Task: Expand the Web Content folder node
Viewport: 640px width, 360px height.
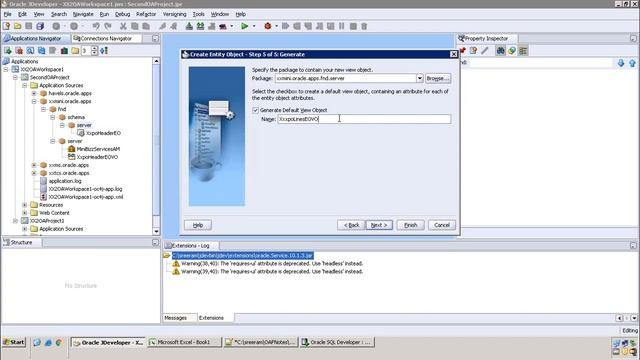Action: 25,213
